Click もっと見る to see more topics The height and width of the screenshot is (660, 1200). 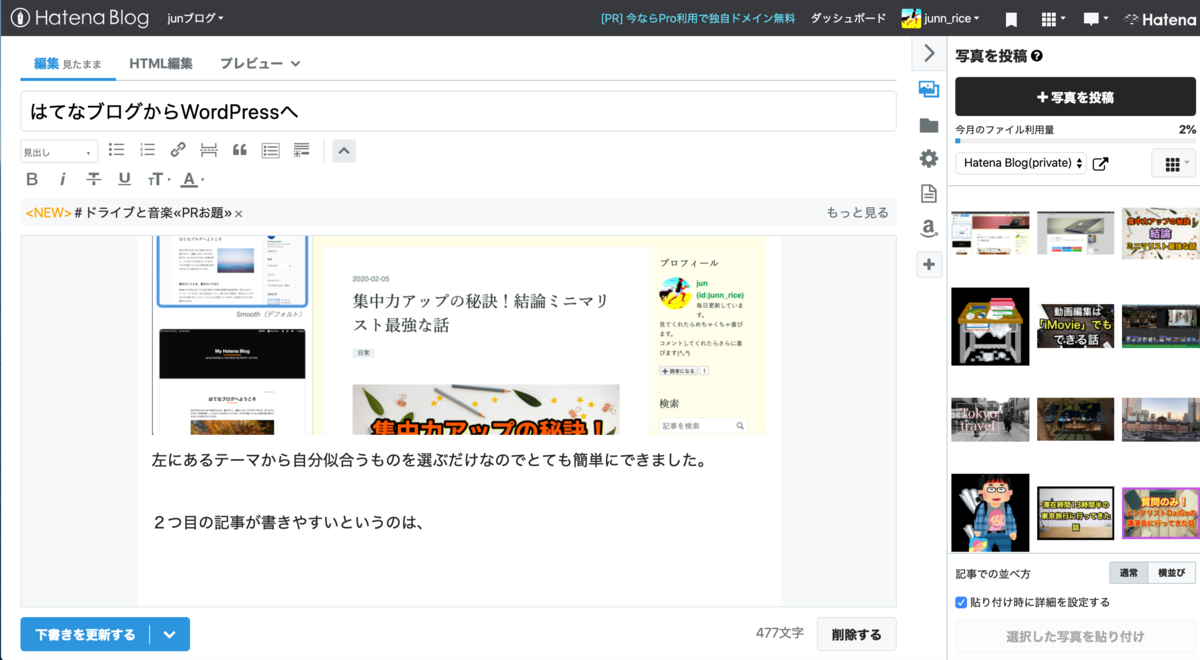[857, 213]
